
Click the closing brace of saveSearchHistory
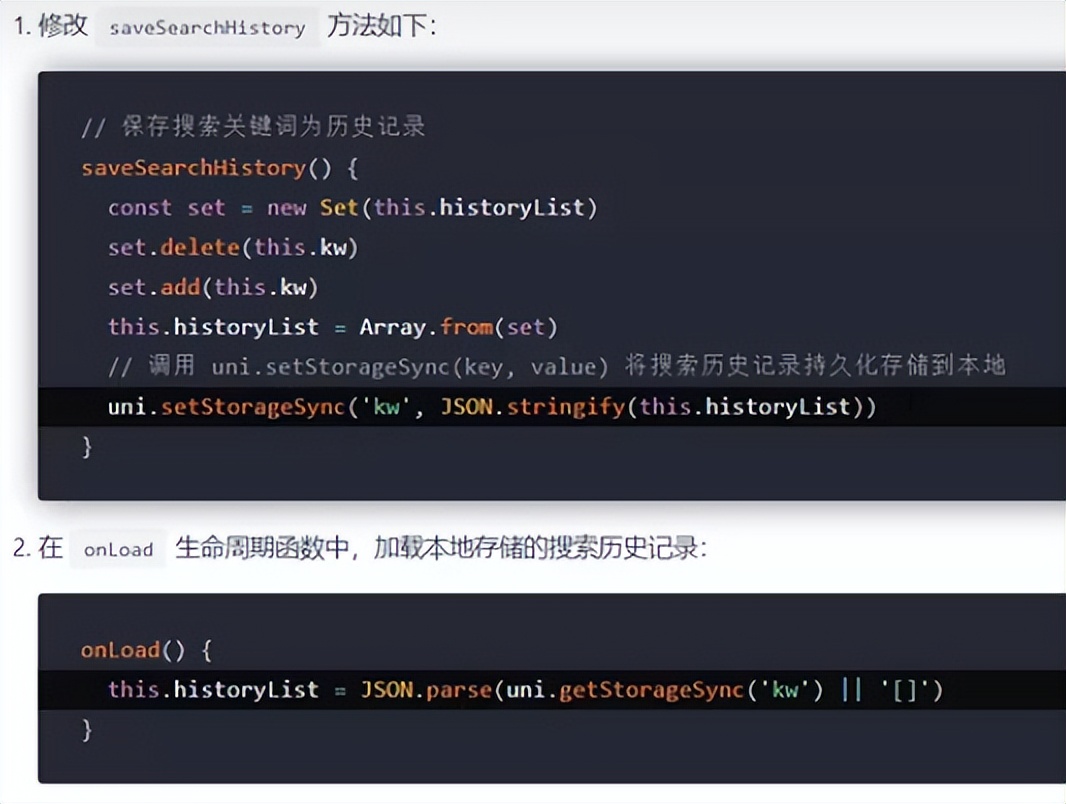coord(87,446)
